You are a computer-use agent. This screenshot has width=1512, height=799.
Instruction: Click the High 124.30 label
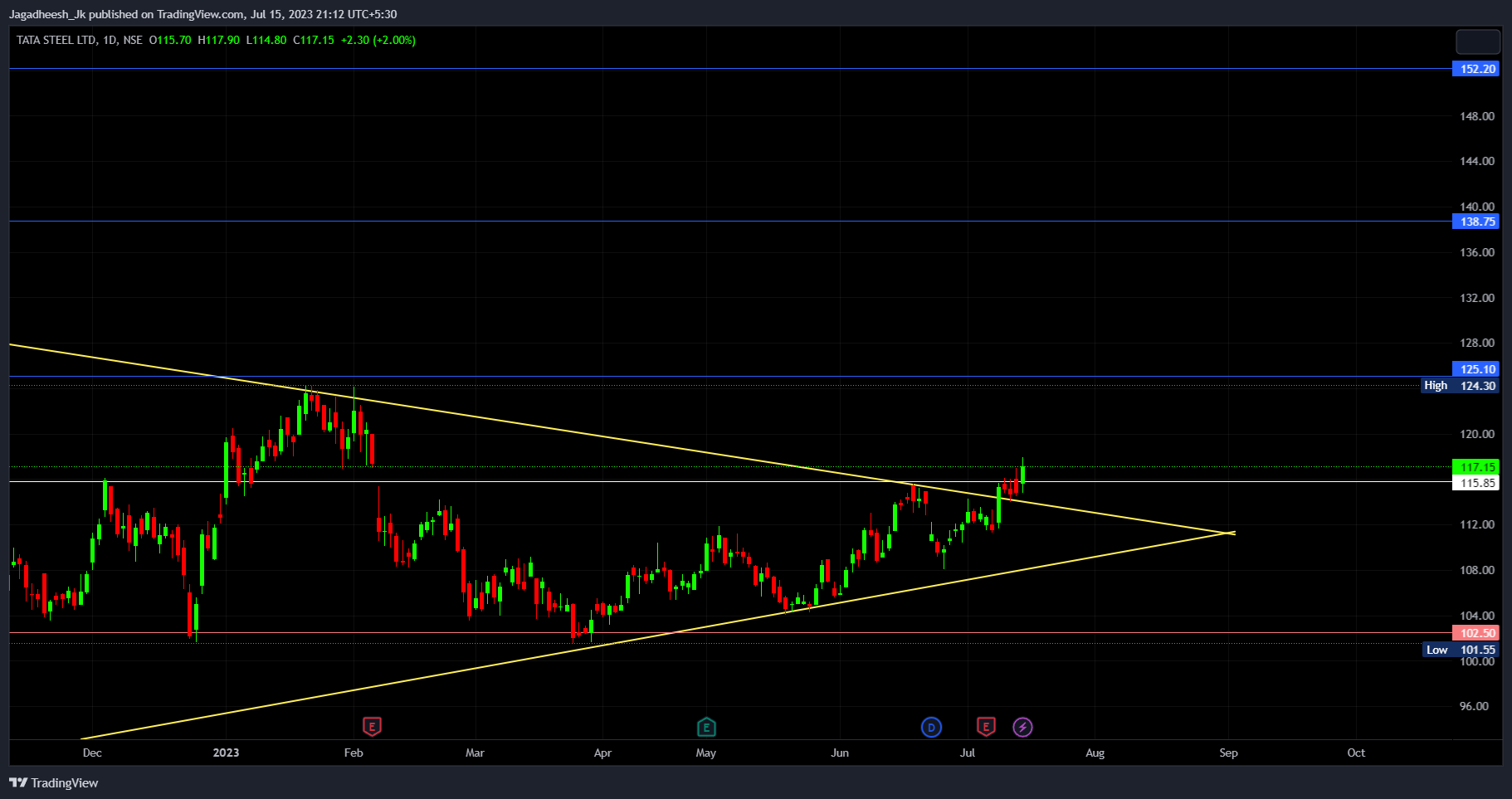[1461, 386]
